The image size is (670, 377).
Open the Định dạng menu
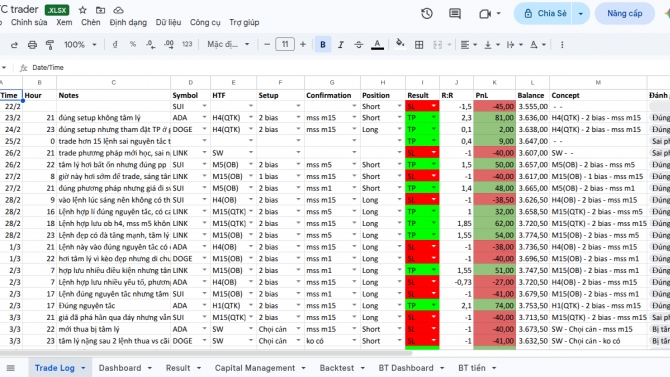[x=128, y=22]
